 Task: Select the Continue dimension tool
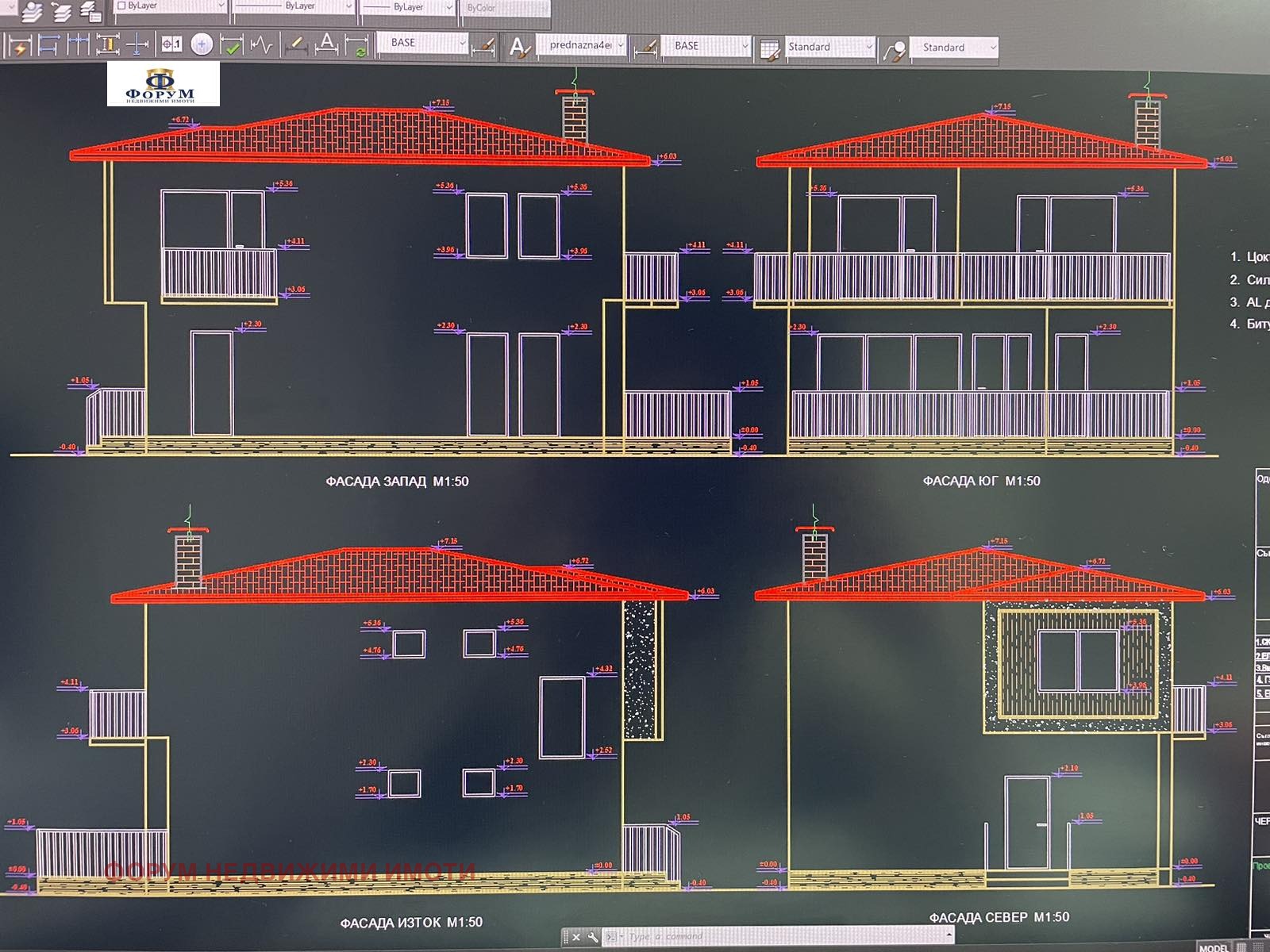pos(78,44)
